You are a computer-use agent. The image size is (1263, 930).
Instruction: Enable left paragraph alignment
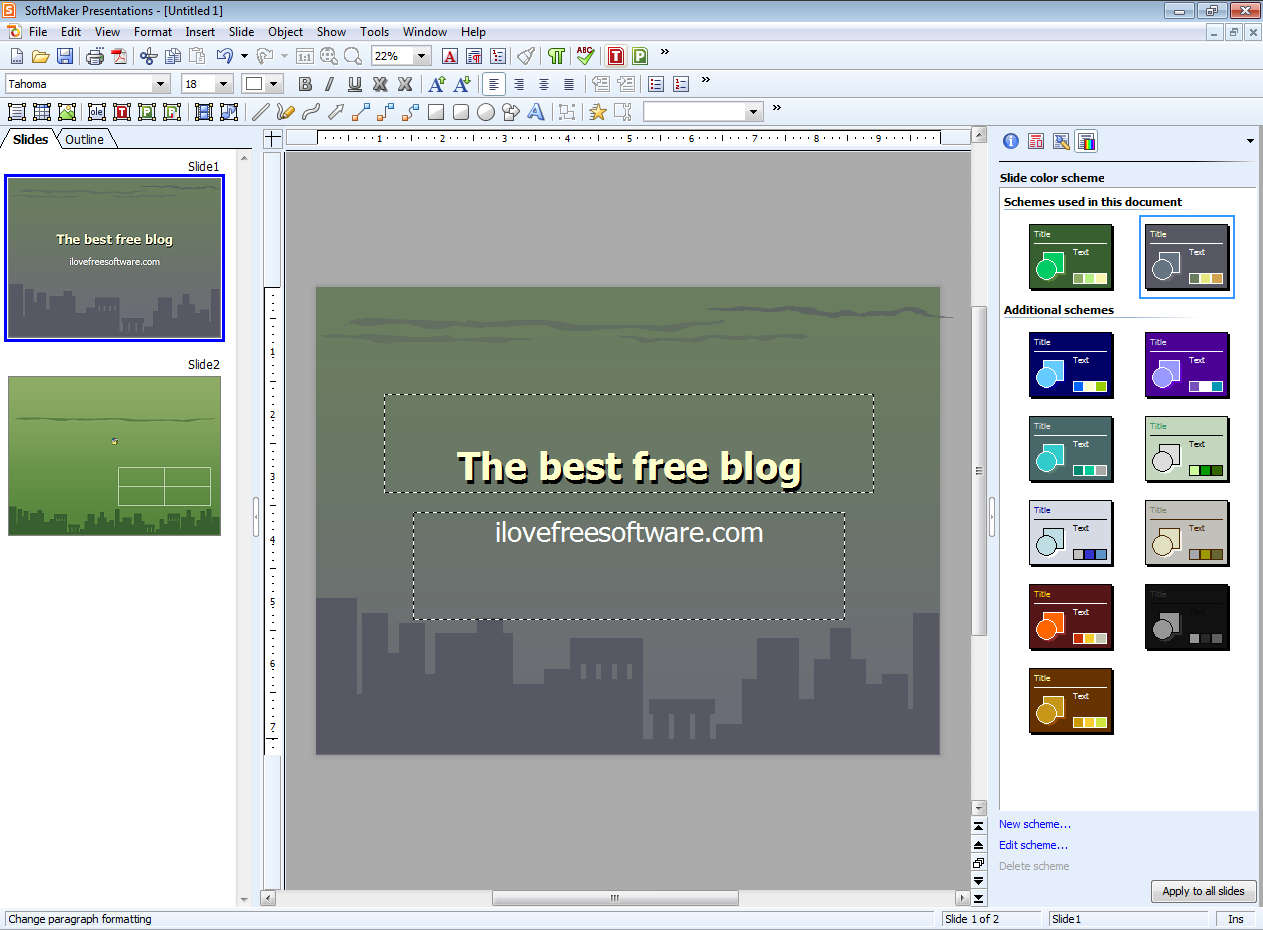[494, 84]
